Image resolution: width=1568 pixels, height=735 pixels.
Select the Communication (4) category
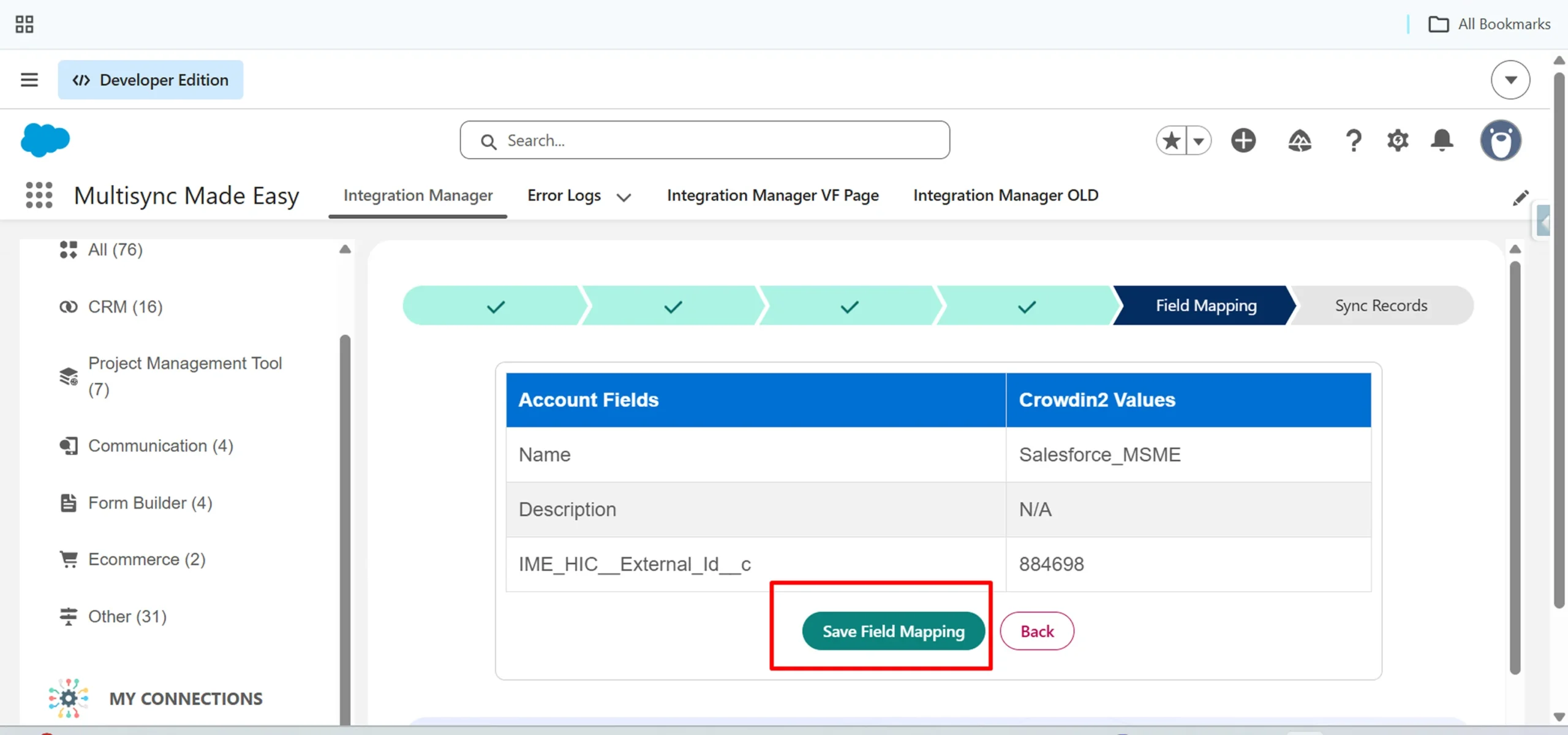(x=160, y=446)
